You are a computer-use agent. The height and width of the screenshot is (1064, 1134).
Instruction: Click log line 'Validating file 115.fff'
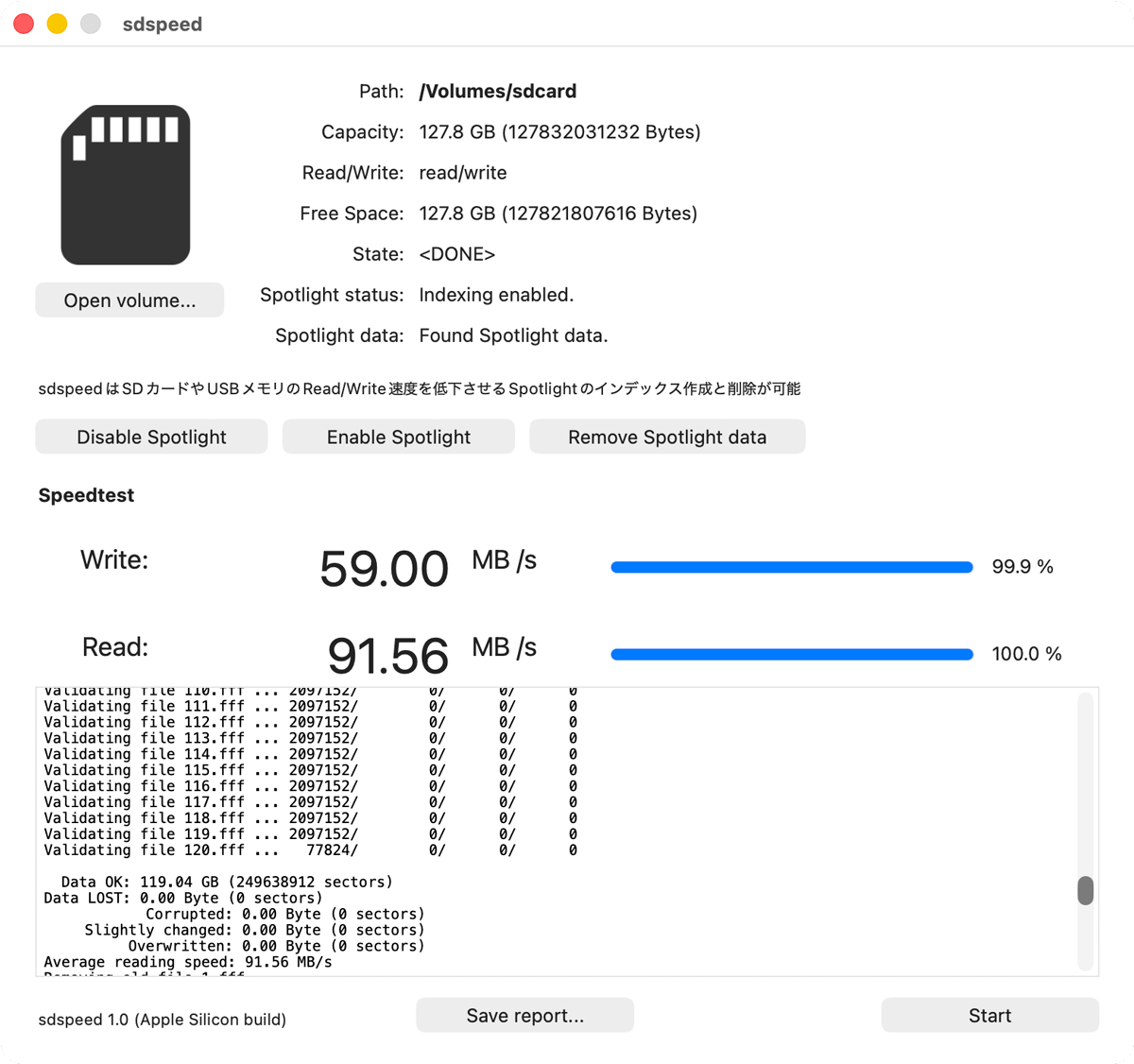pos(310,770)
